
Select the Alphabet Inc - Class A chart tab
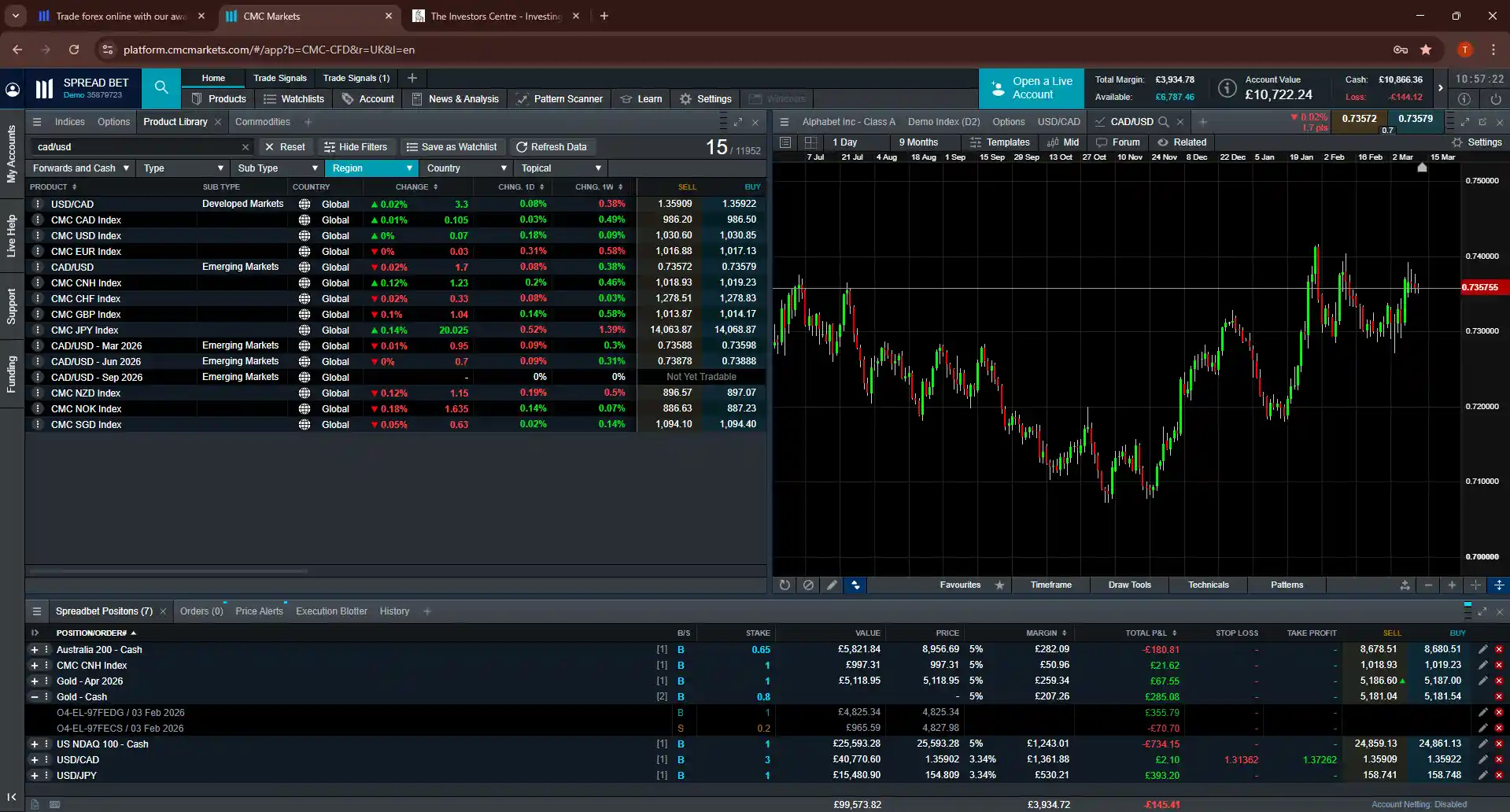pos(848,122)
